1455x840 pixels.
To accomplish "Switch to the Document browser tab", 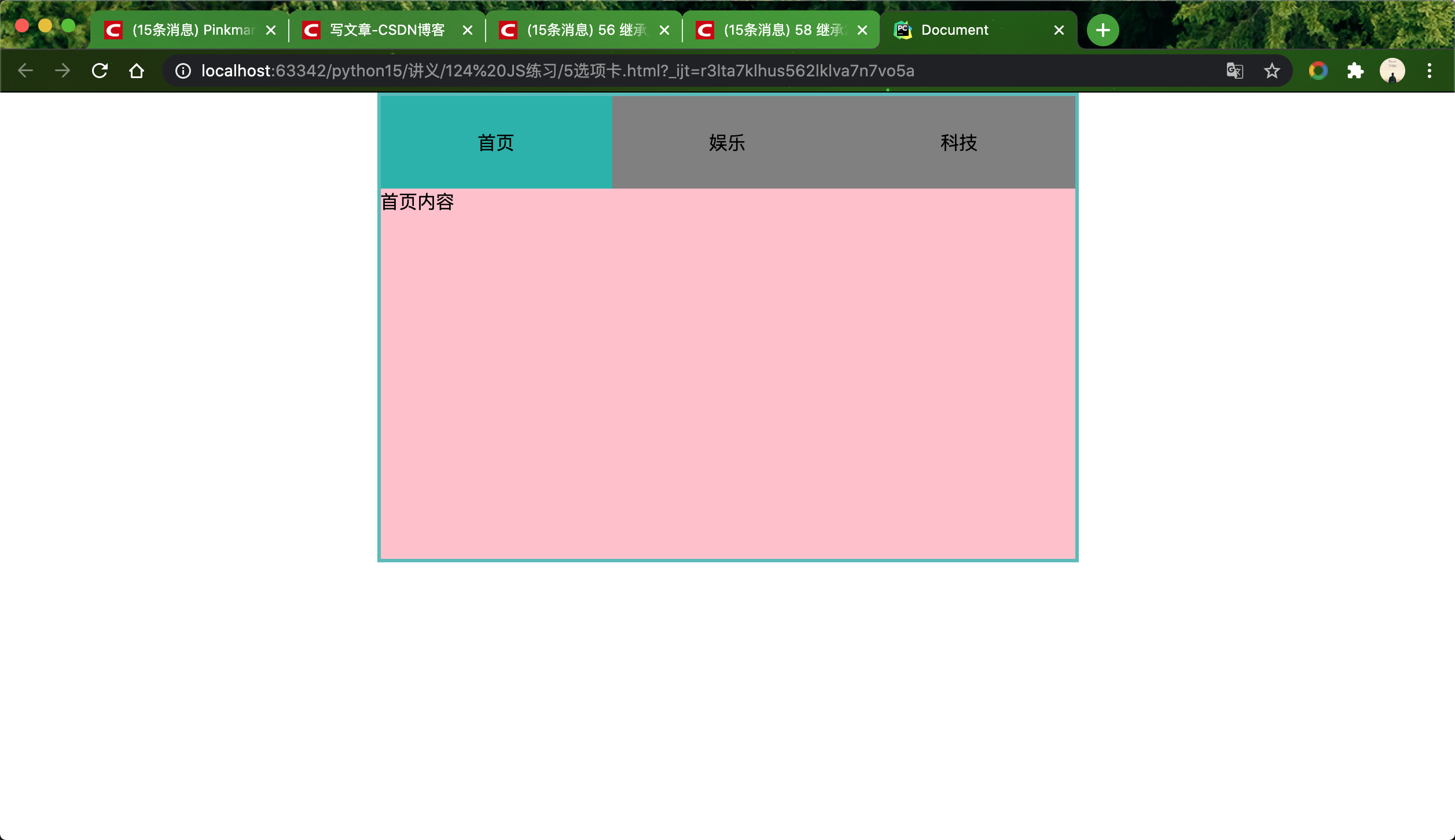I will [954, 30].
